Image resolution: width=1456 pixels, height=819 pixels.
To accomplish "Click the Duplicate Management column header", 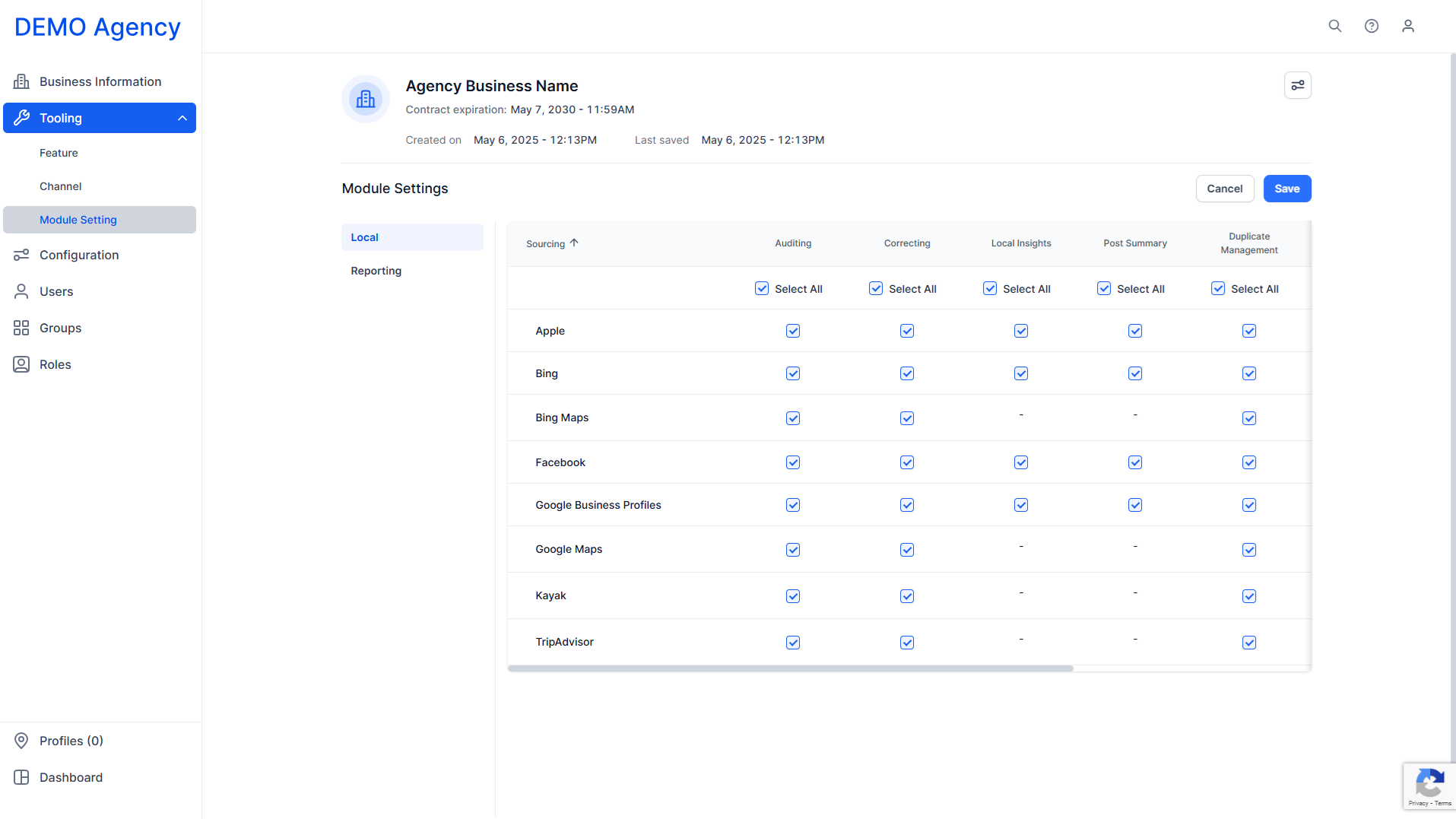I will point(1249,243).
